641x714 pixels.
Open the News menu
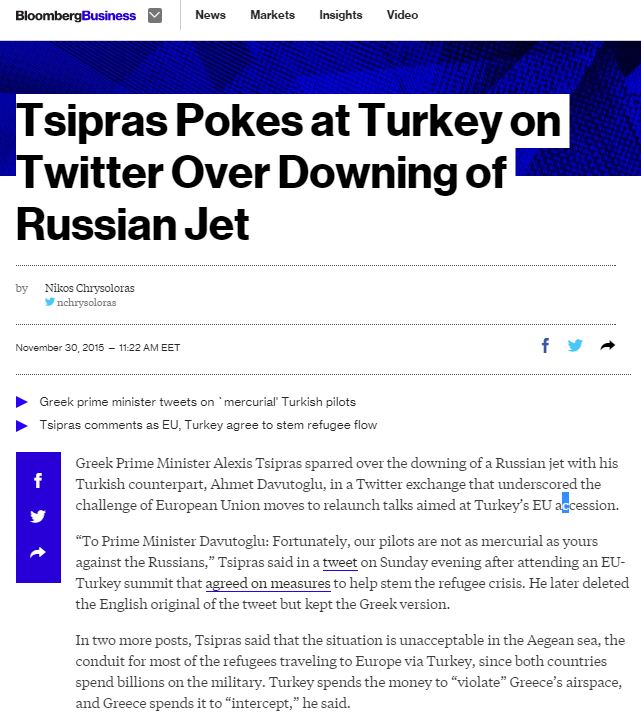point(210,15)
